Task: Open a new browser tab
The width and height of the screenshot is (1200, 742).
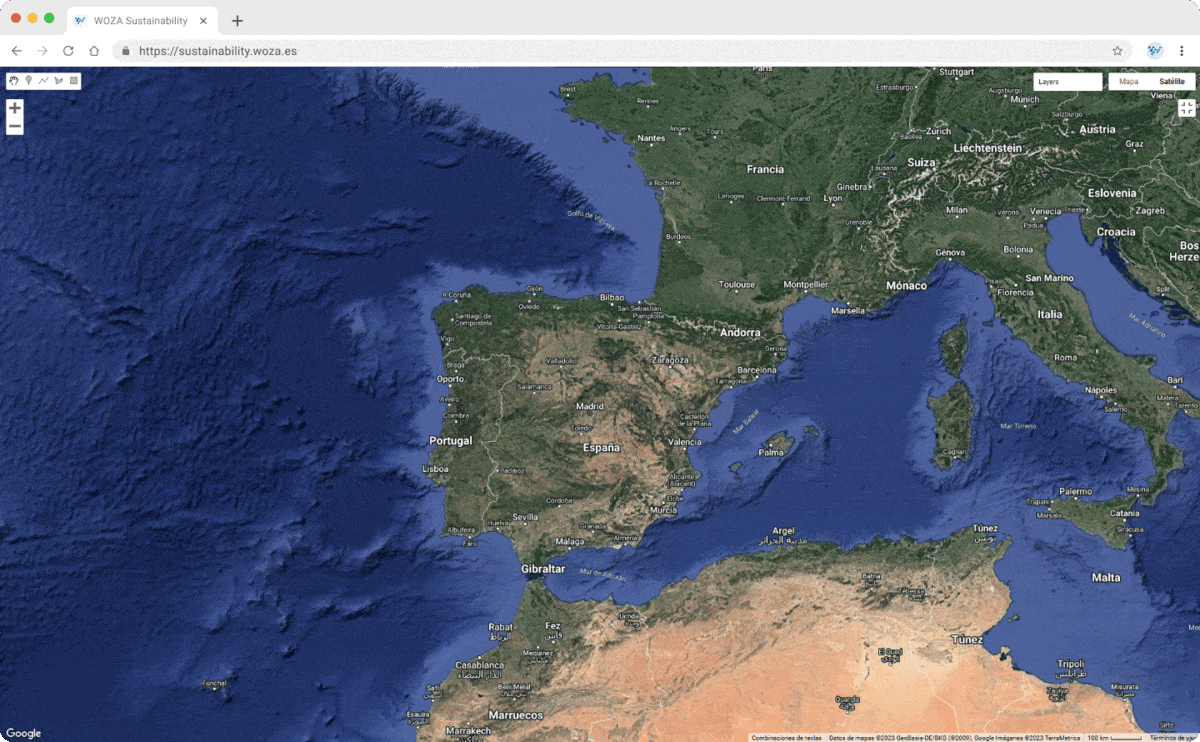Action: pyautogui.click(x=237, y=21)
